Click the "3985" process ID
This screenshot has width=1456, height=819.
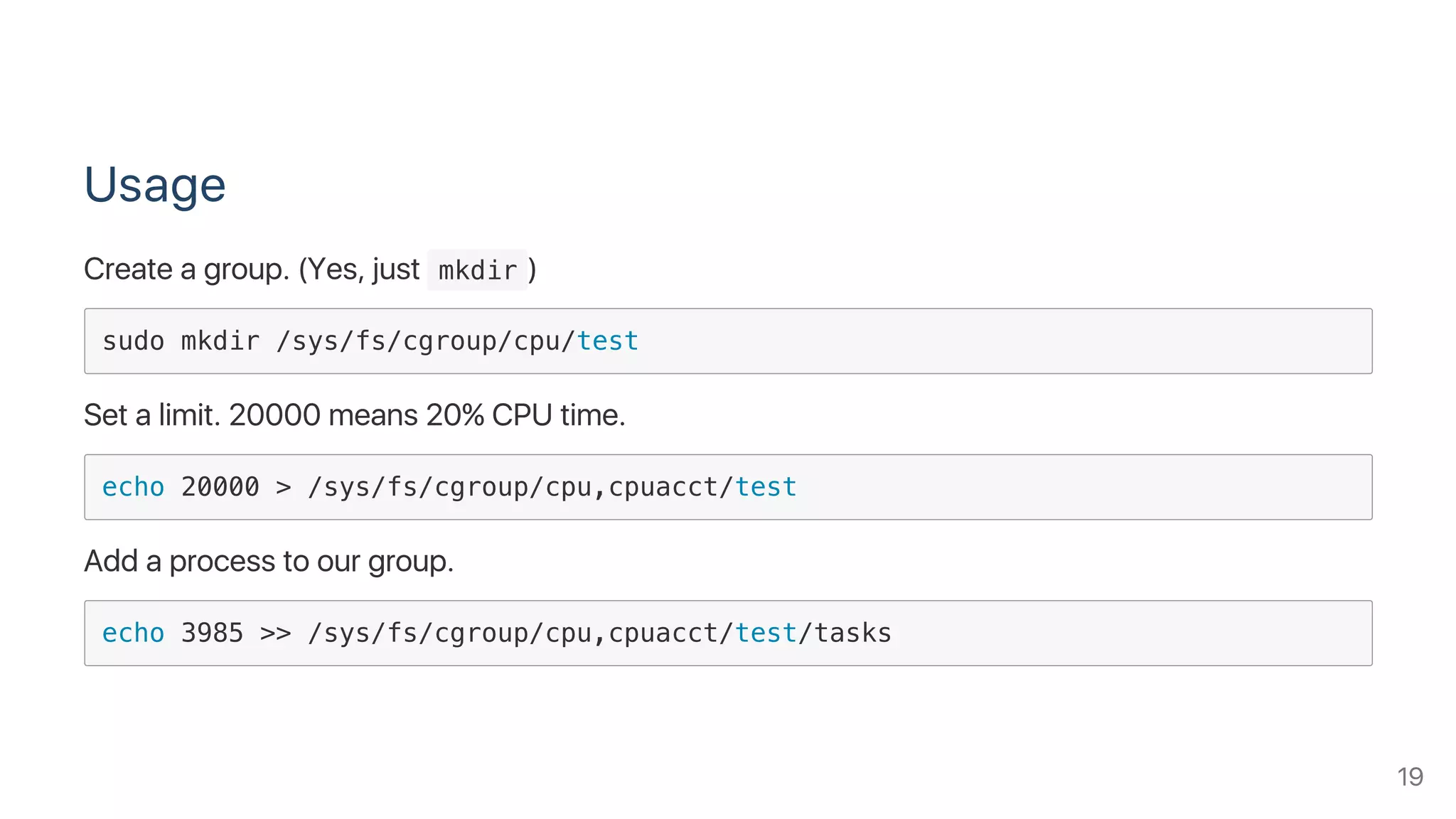pyautogui.click(x=212, y=633)
